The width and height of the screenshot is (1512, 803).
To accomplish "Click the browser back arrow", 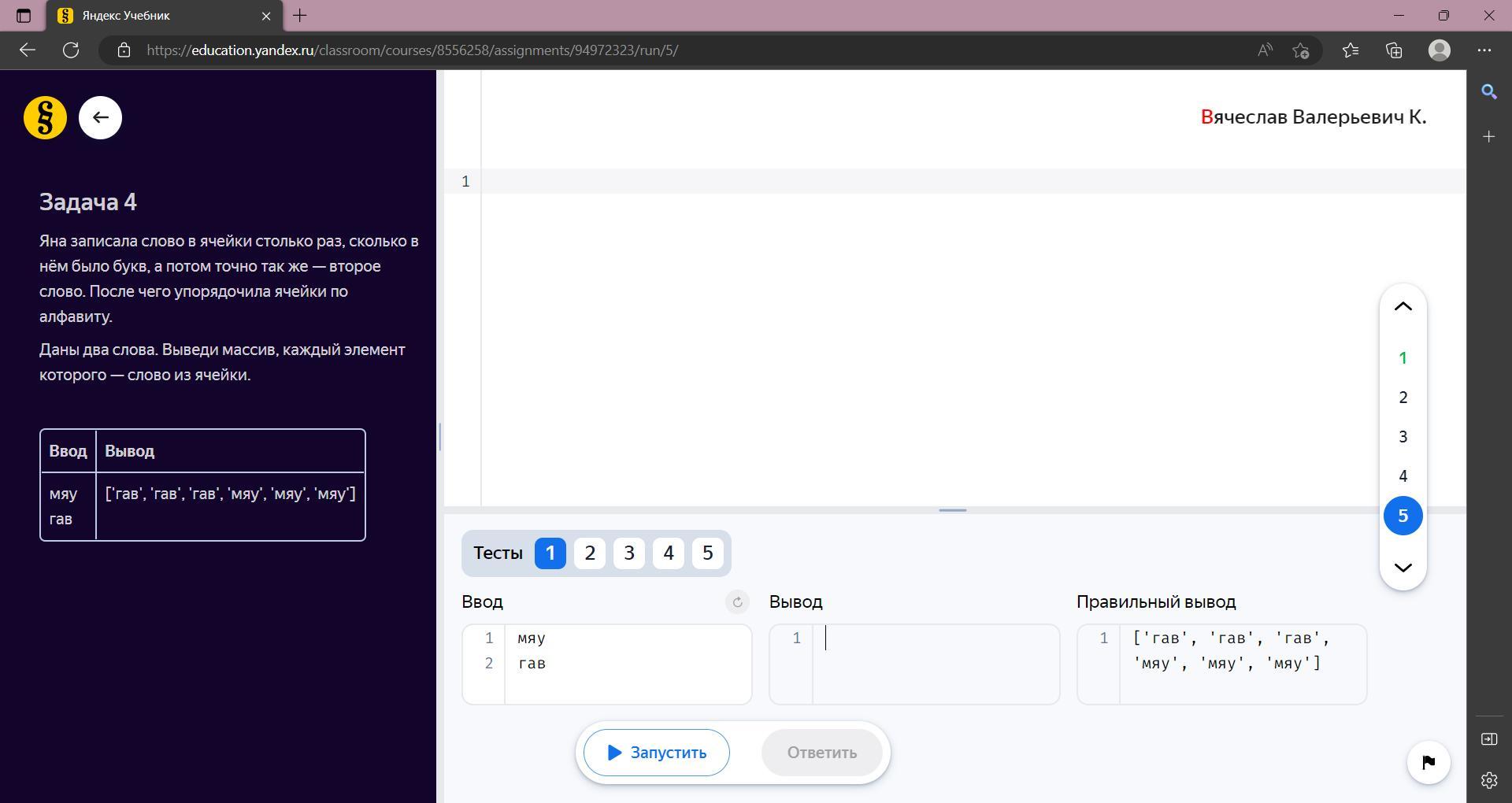I will pyautogui.click(x=28, y=50).
